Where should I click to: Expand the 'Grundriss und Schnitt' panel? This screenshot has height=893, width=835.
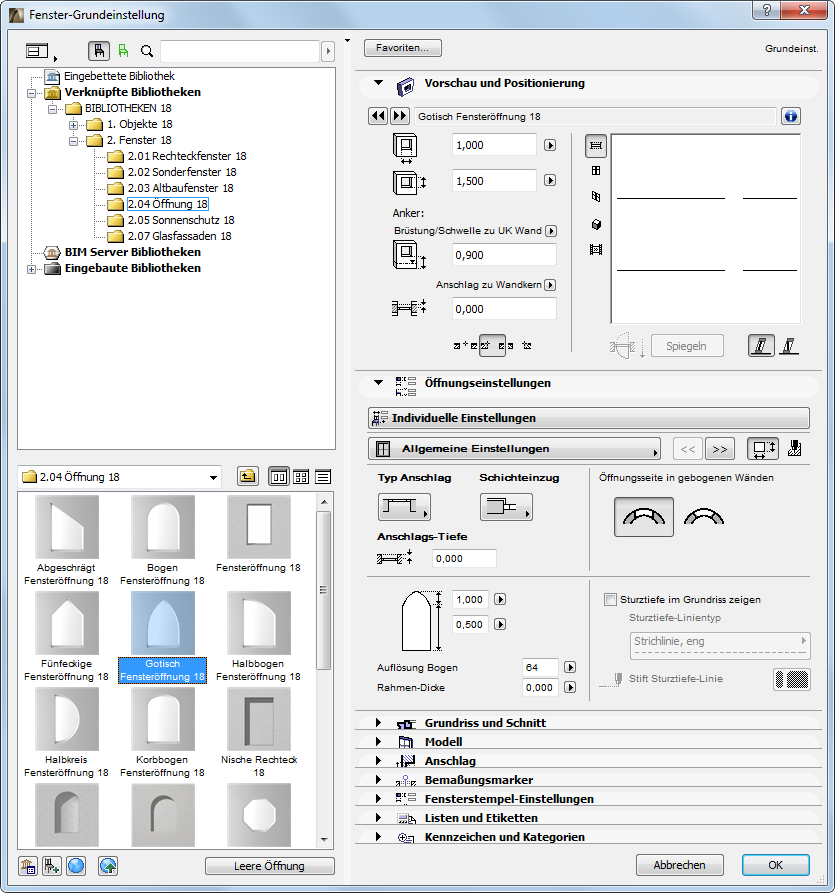pyautogui.click(x=378, y=722)
